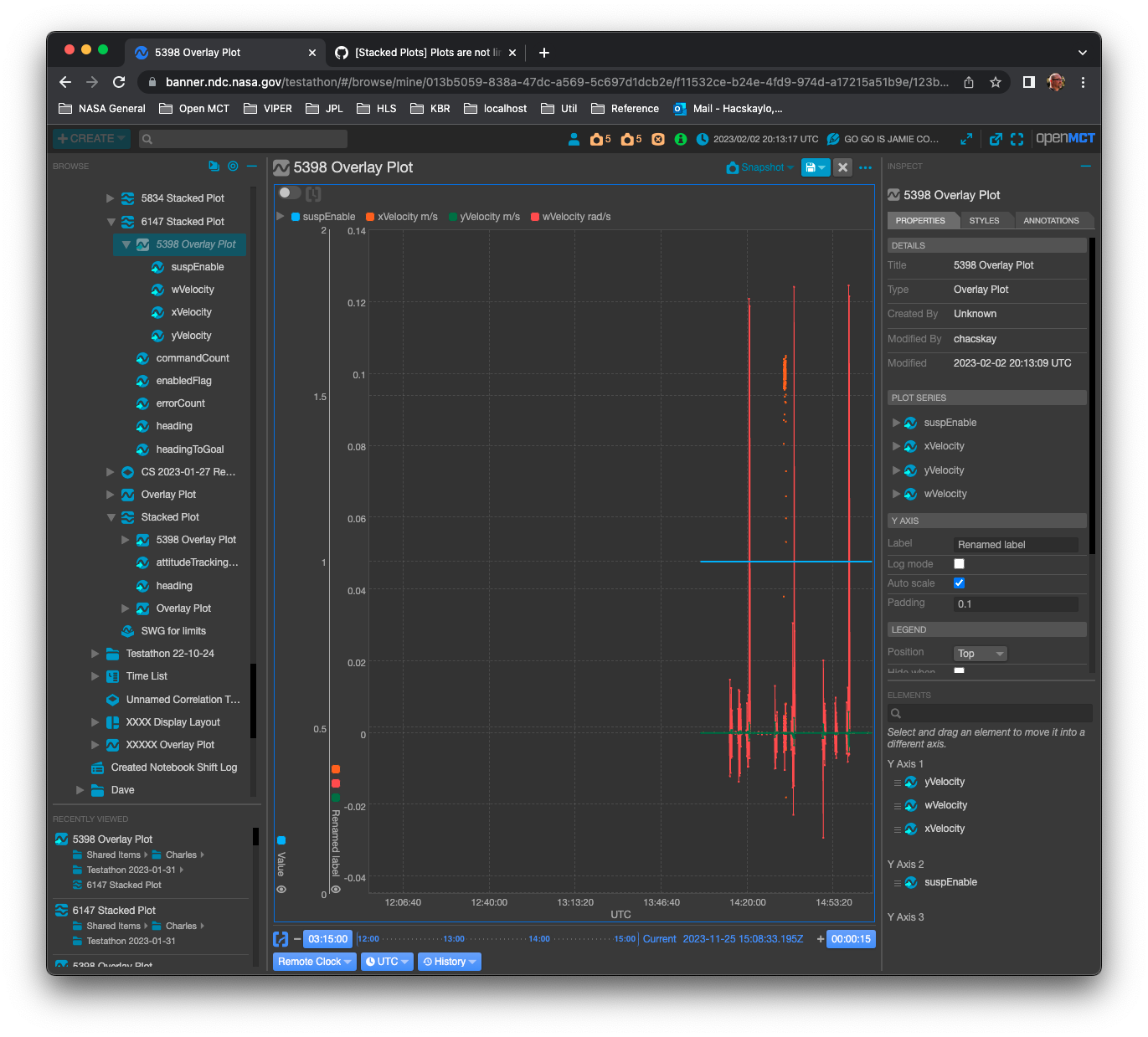Click the History button in the time conductor
Viewport: 1148px width, 1037px height.
click(450, 961)
